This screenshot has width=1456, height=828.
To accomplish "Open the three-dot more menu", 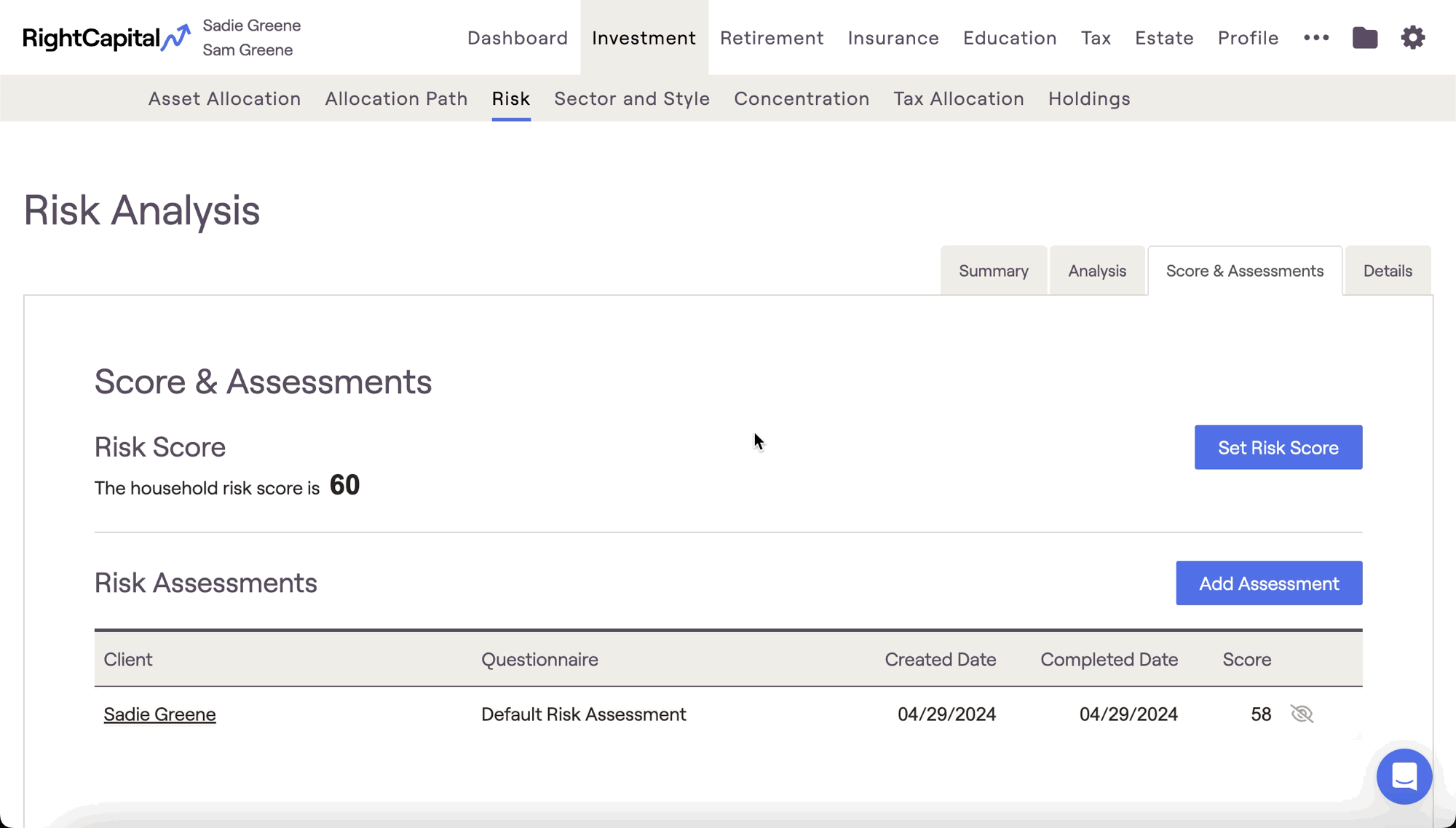I will pos(1315,38).
